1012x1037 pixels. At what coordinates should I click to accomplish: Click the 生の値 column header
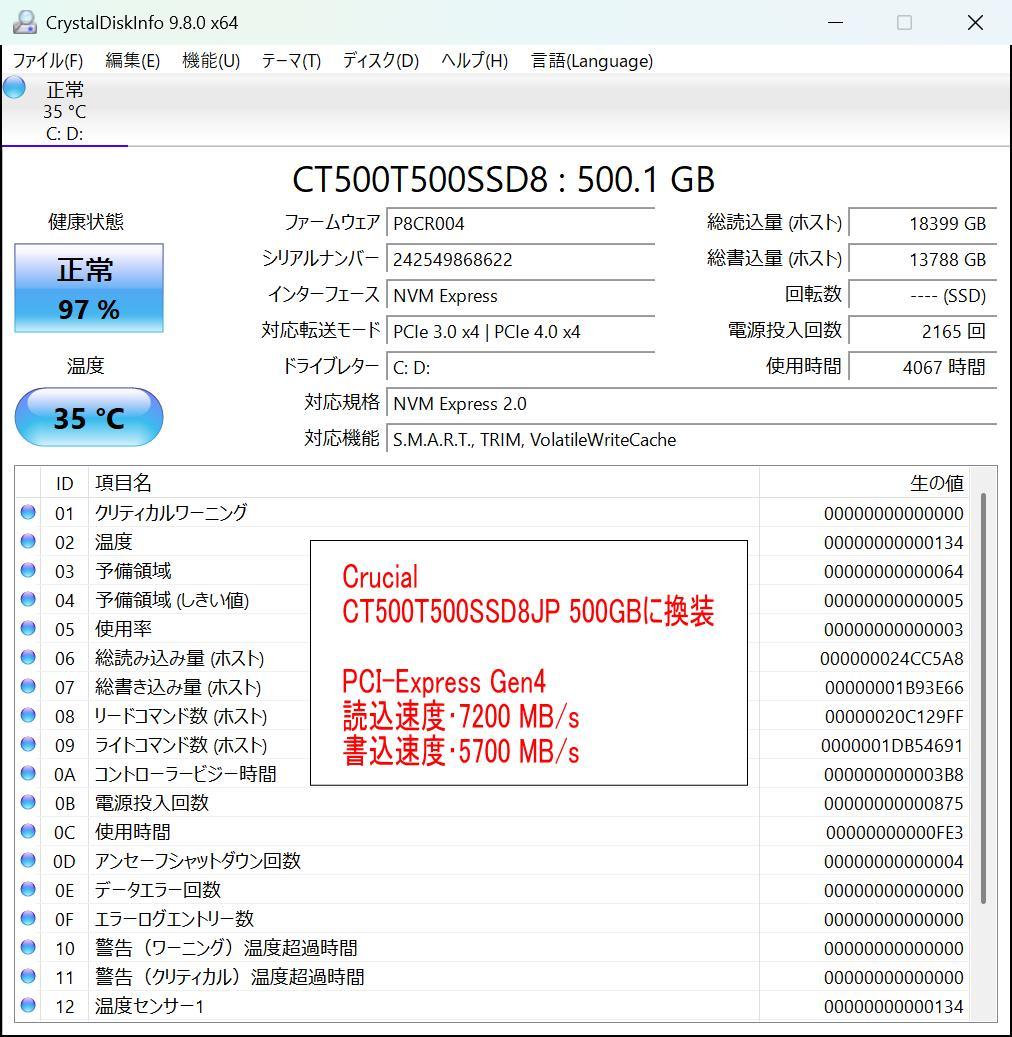point(864,483)
